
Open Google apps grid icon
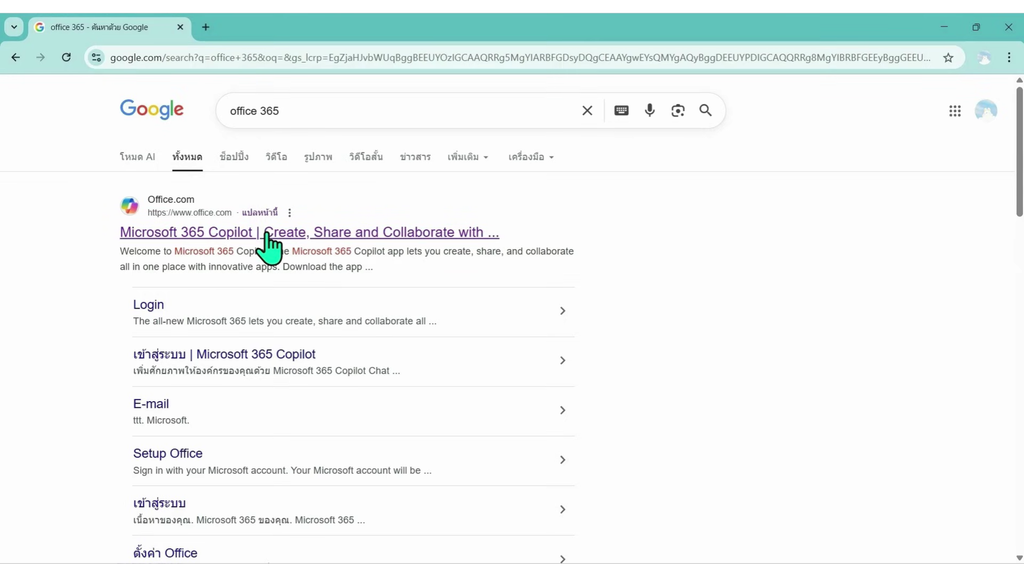pos(955,111)
